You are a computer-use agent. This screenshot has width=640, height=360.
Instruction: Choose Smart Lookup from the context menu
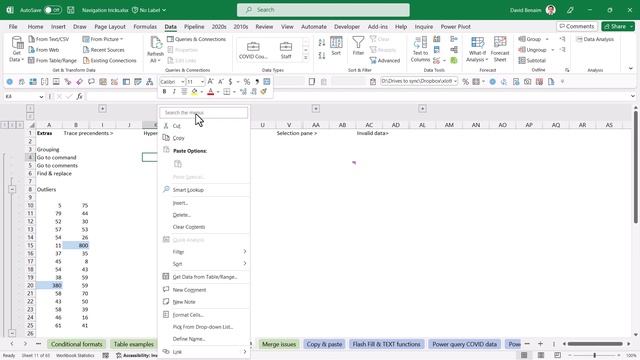click(205, 190)
